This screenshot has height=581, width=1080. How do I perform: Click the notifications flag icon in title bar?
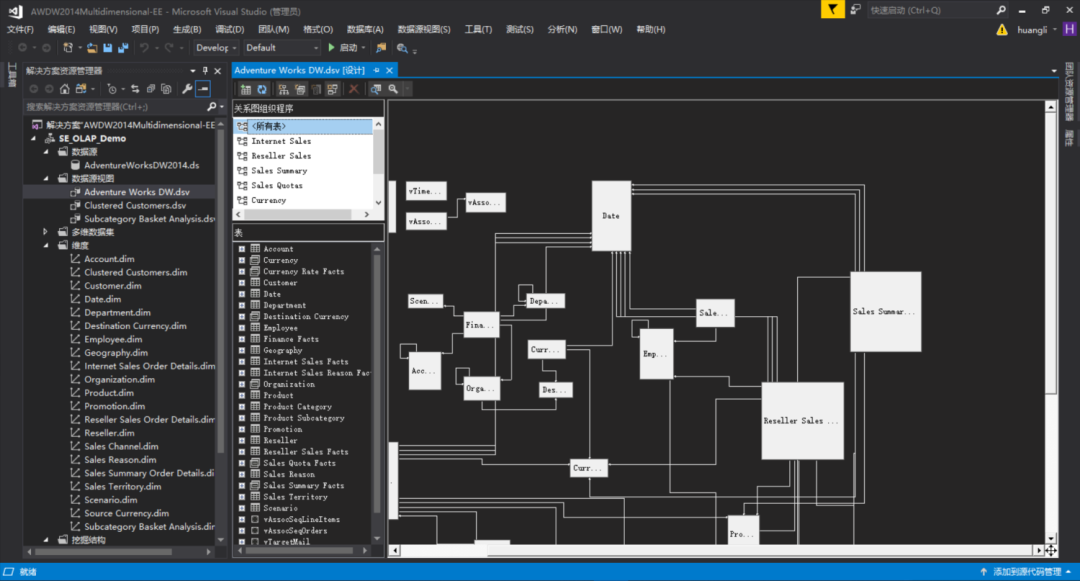833,10
